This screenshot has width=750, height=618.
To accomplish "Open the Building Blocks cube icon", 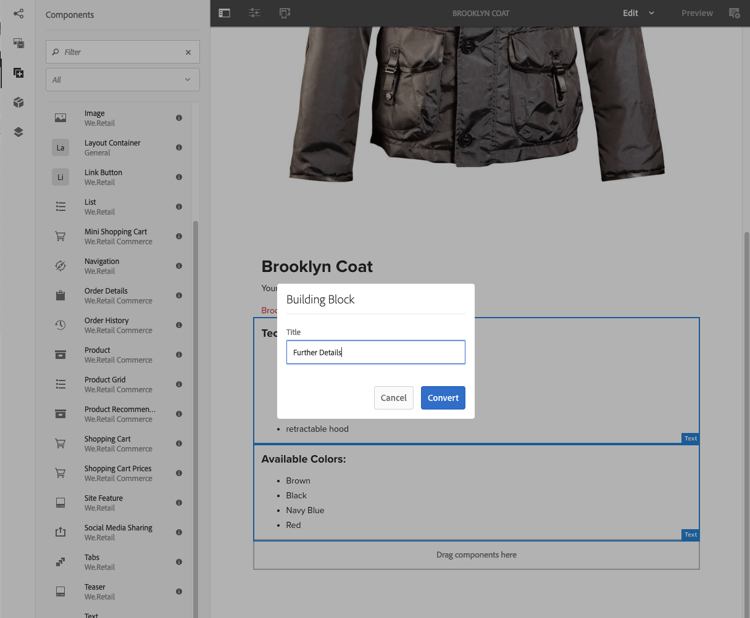I will point(18,102).
